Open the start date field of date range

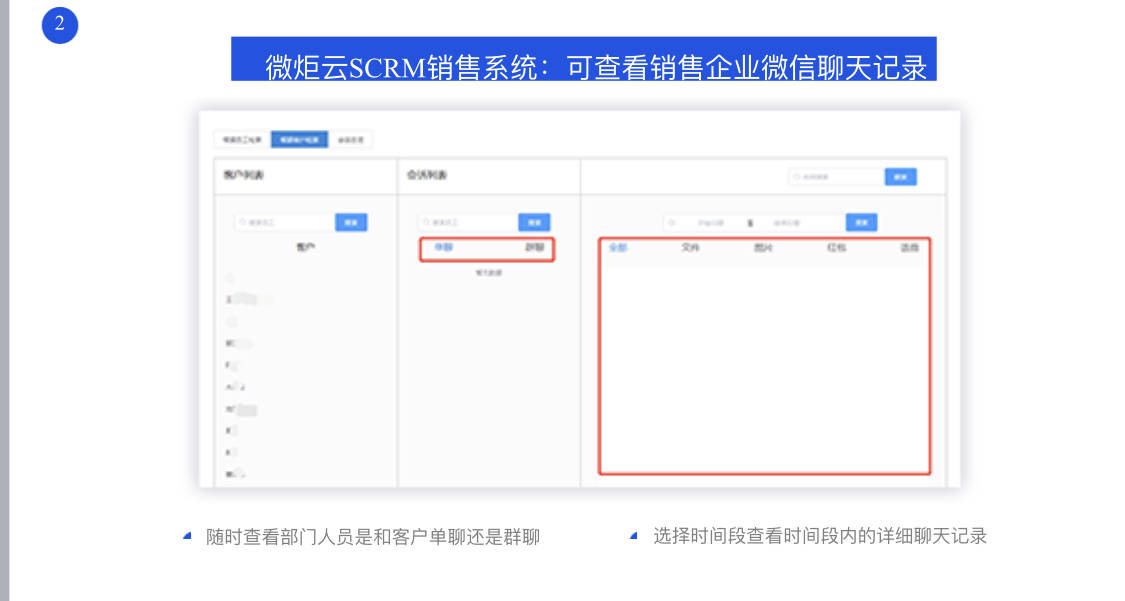tap(712, 223)
